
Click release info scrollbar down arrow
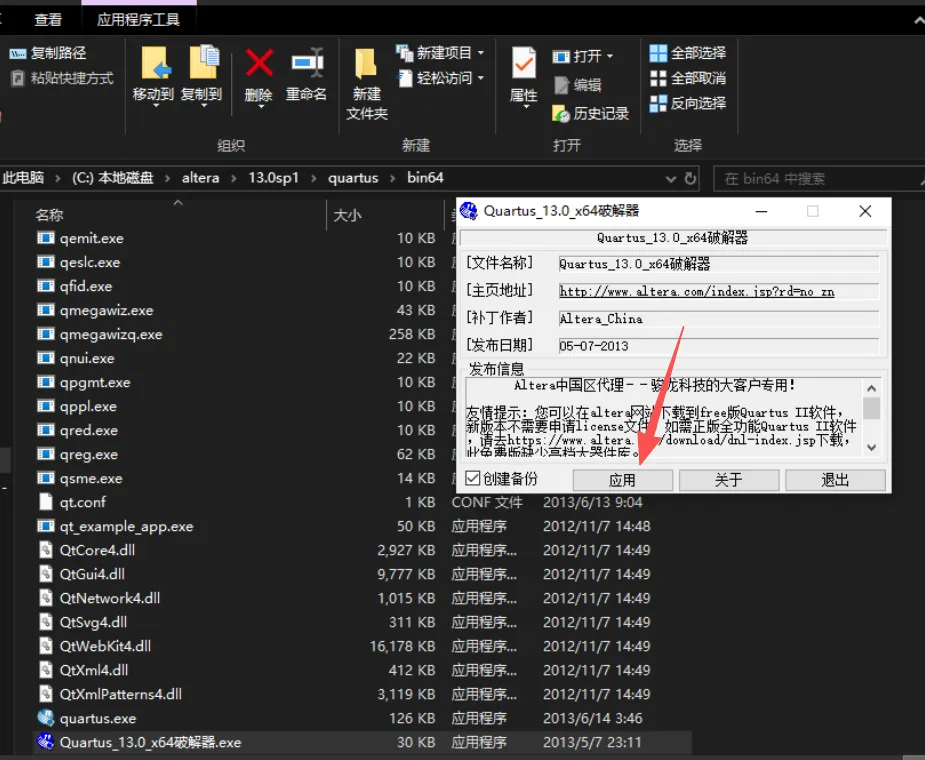871,448
